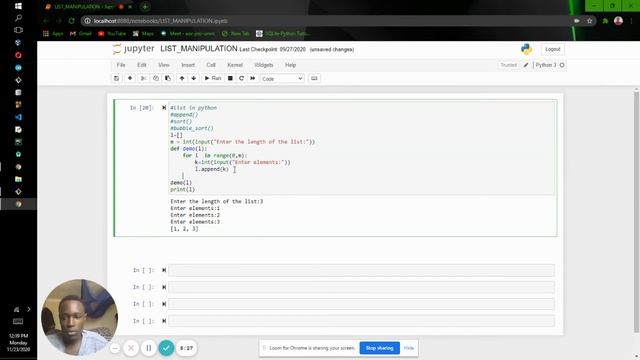
Task: Open the Cell menu
Action: (x=211, y=65)
